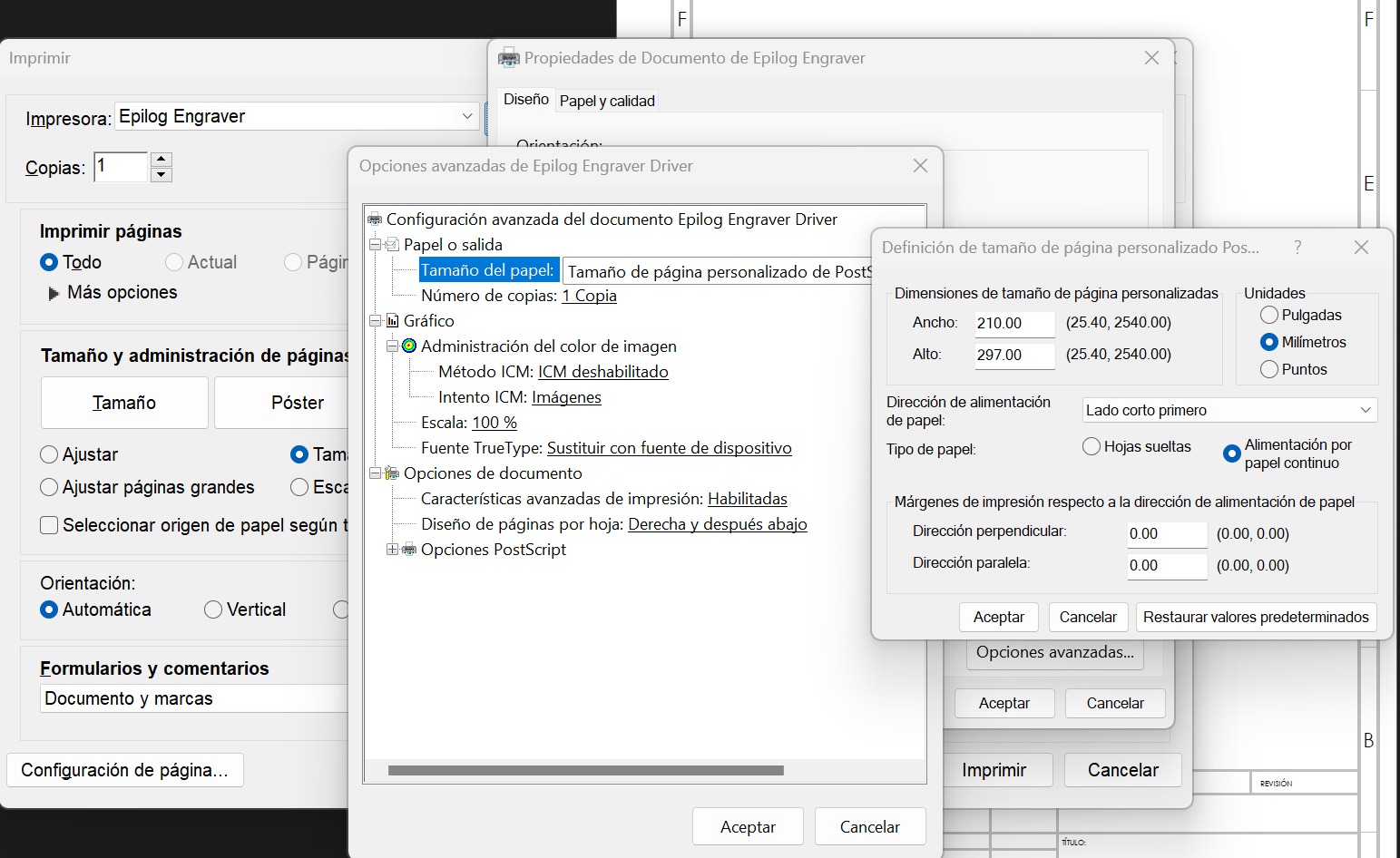Click Aceptar in Propiedades de Documento dialog
The height and width of the screenshot is (858, 1400).
tap(1004, 703)
